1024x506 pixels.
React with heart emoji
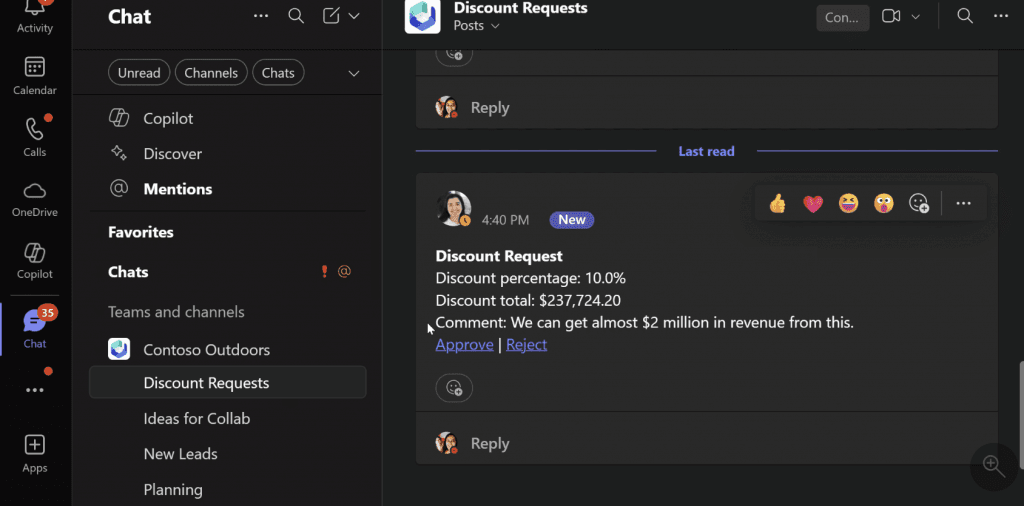coord(813,204)
